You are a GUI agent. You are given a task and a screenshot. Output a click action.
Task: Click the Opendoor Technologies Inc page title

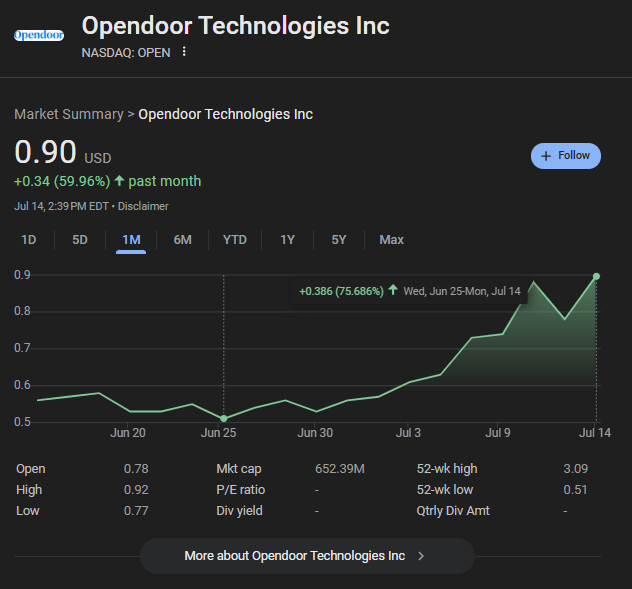pyautogui.click(x=235, y=25)
